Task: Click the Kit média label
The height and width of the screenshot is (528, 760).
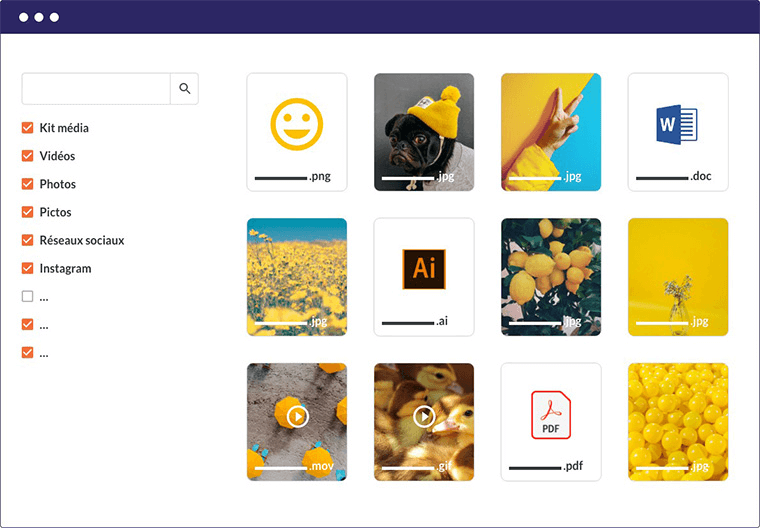Action: [x=64, y=128]
